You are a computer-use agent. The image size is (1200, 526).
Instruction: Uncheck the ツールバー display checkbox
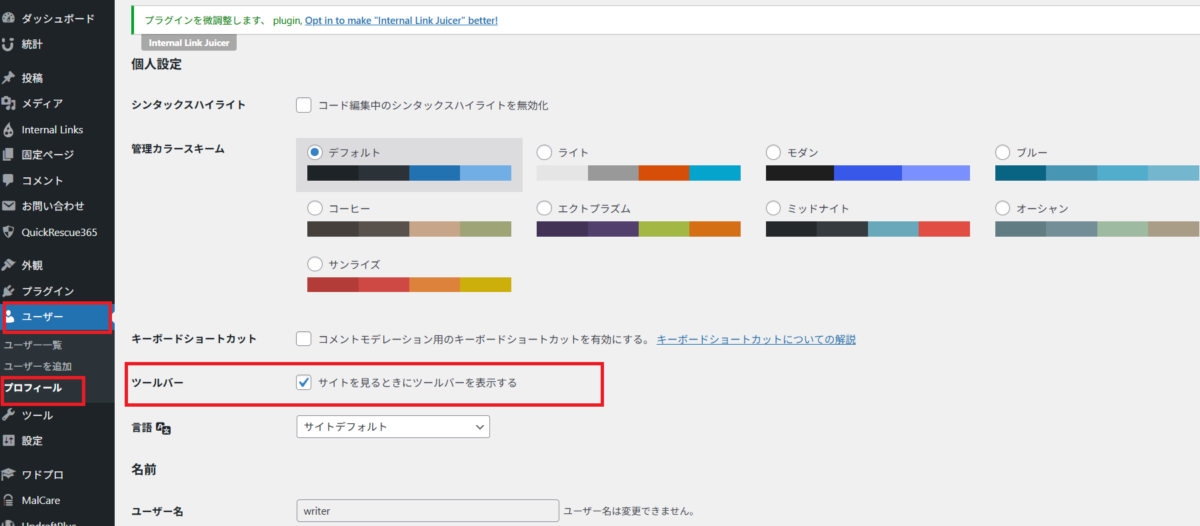tap(304, 383)
